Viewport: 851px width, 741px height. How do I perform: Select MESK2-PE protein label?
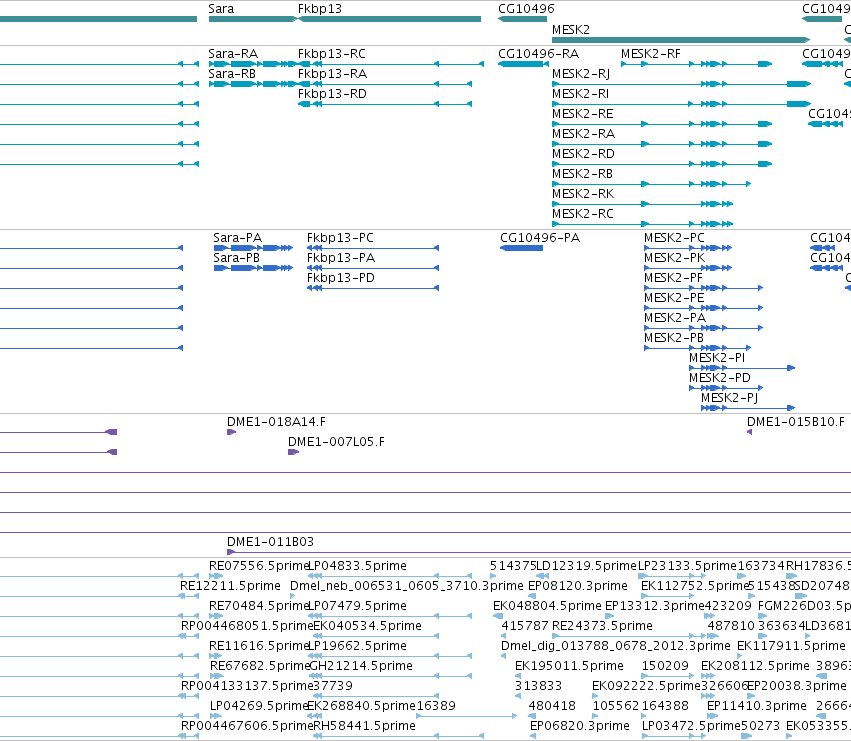click(674, 298)
